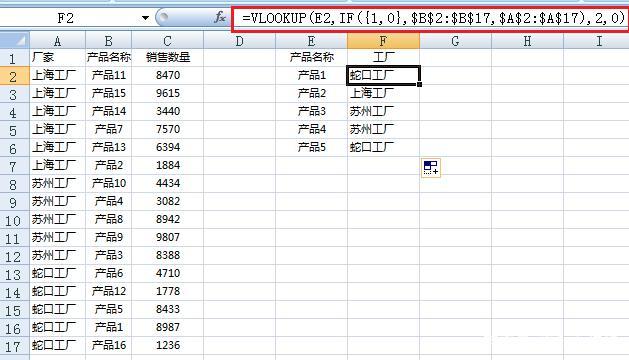The image size is (629, 360).
Task: Click the Auto Fill Options icon
Action: pos(431,168)
